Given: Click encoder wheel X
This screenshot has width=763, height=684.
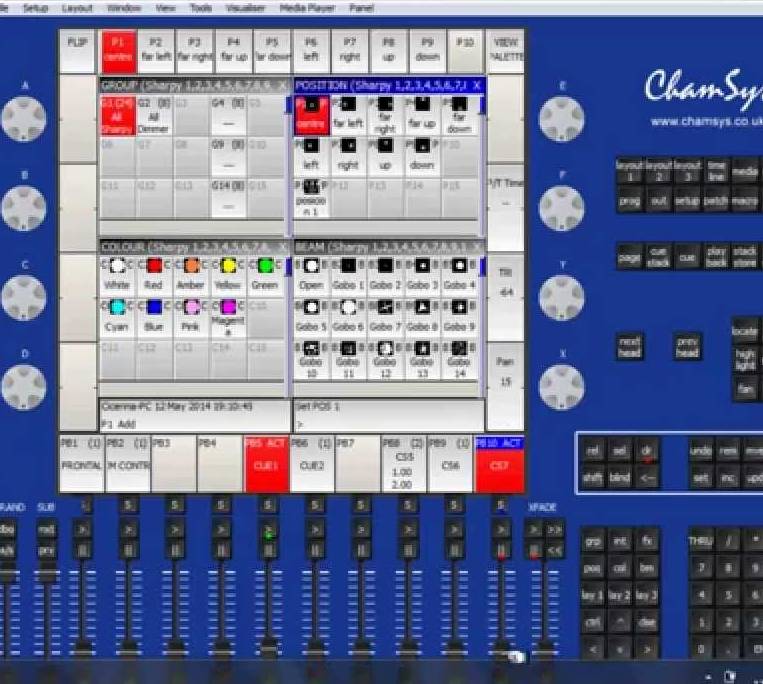Looking at the screenshot, I should click(x=562, y=387).
